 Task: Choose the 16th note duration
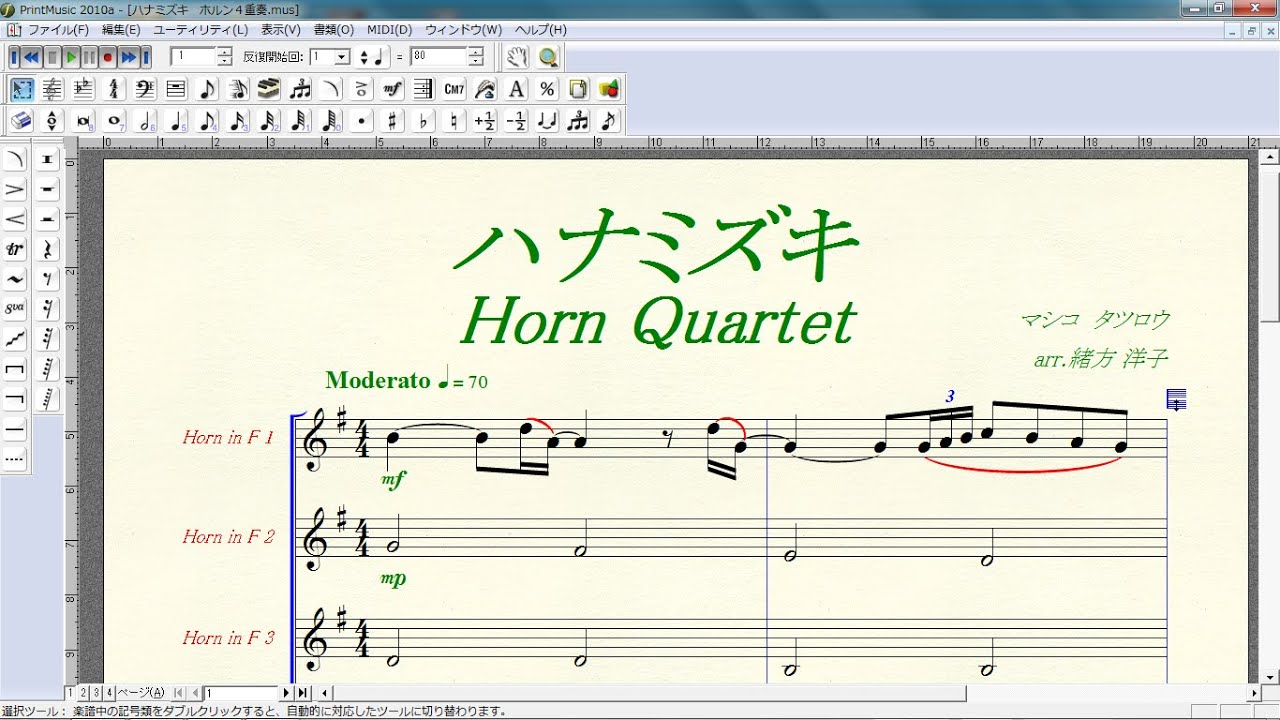coord(238,121)
